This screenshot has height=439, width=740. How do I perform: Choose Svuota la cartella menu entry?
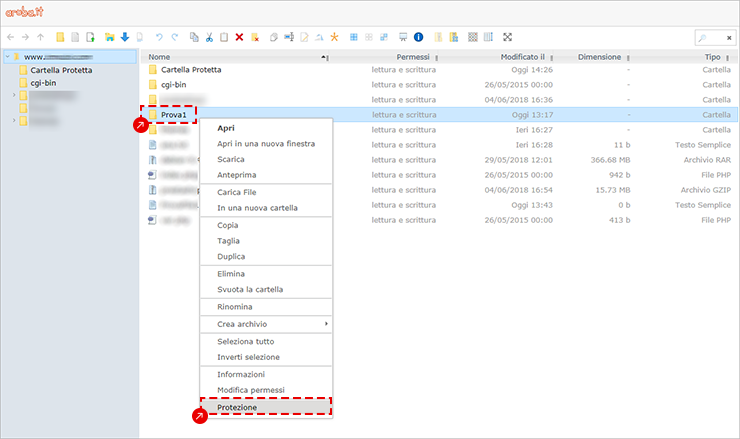[266, 289]
